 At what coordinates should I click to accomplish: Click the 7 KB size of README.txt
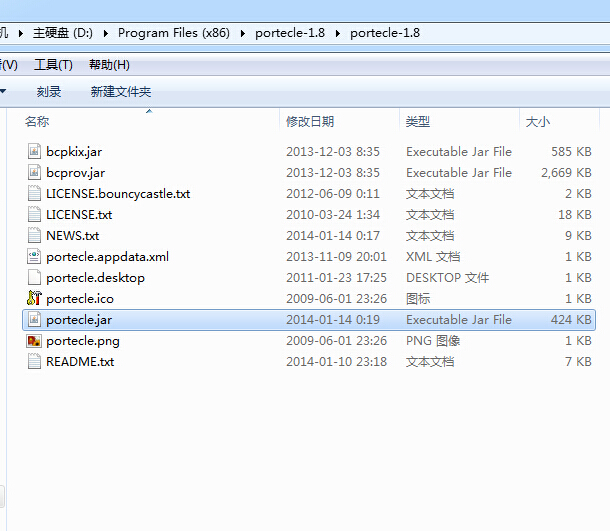tap(578, 362)
